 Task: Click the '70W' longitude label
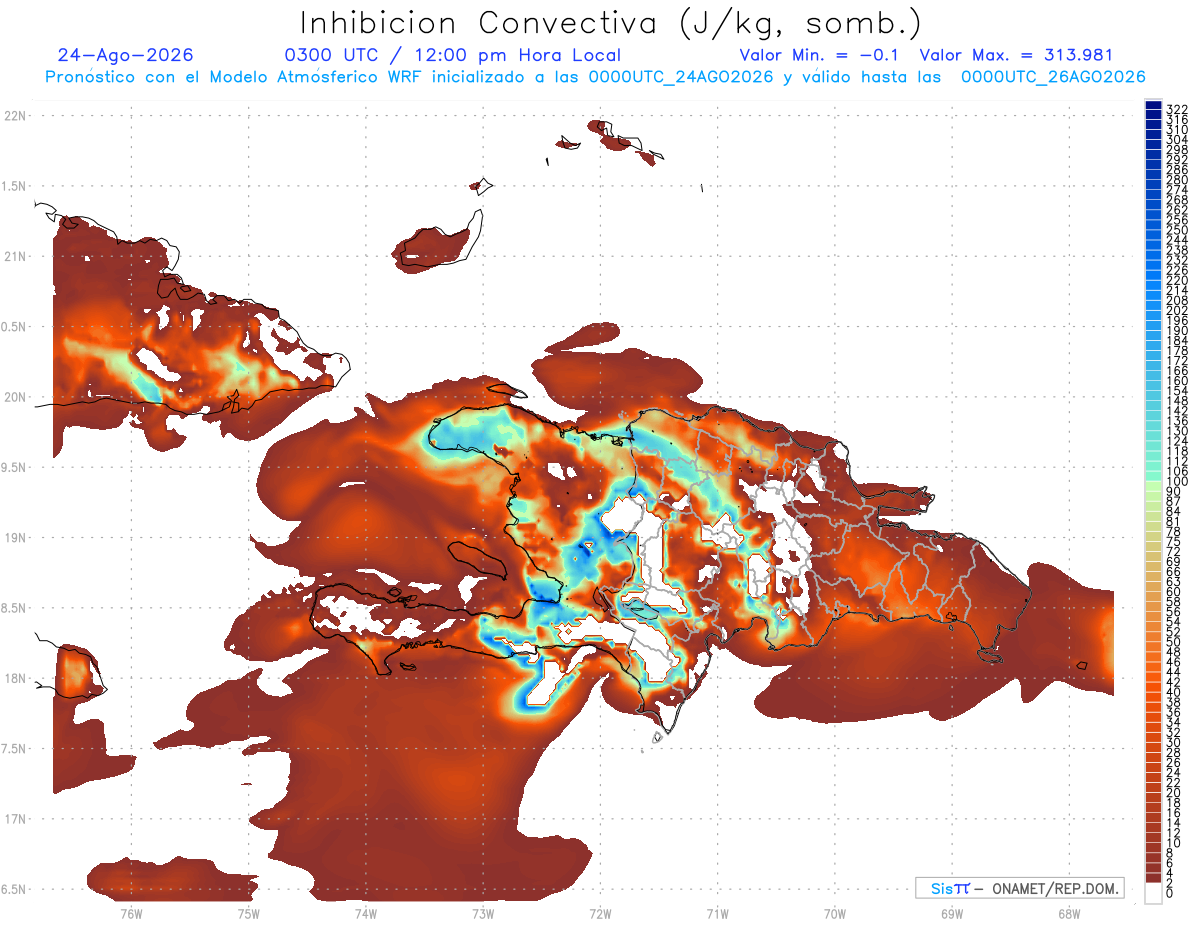(x=834, y=913)
